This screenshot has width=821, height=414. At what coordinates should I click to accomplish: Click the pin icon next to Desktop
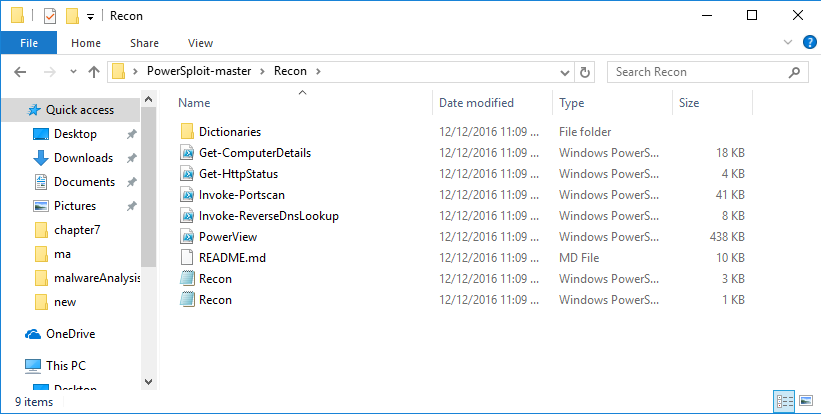[131, 135]
